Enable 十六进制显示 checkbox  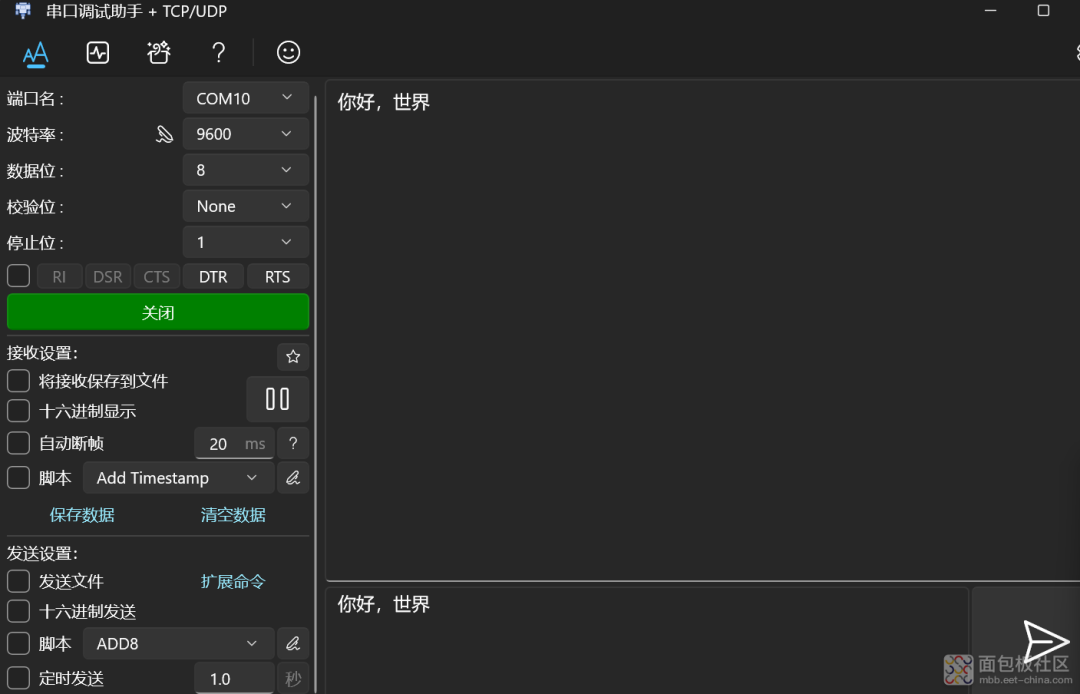19,411
